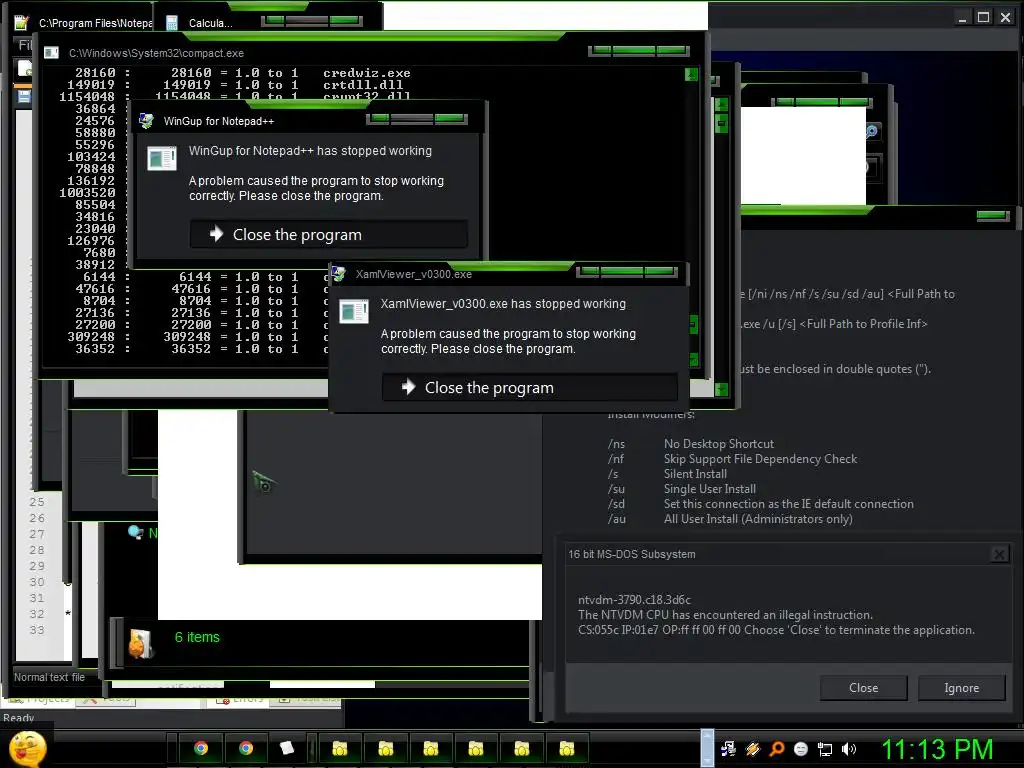The width and height of the screenshot is (1024, 768).
Task: Close the XamlViewer_v0300.exe program
Action: coord(530,387)
